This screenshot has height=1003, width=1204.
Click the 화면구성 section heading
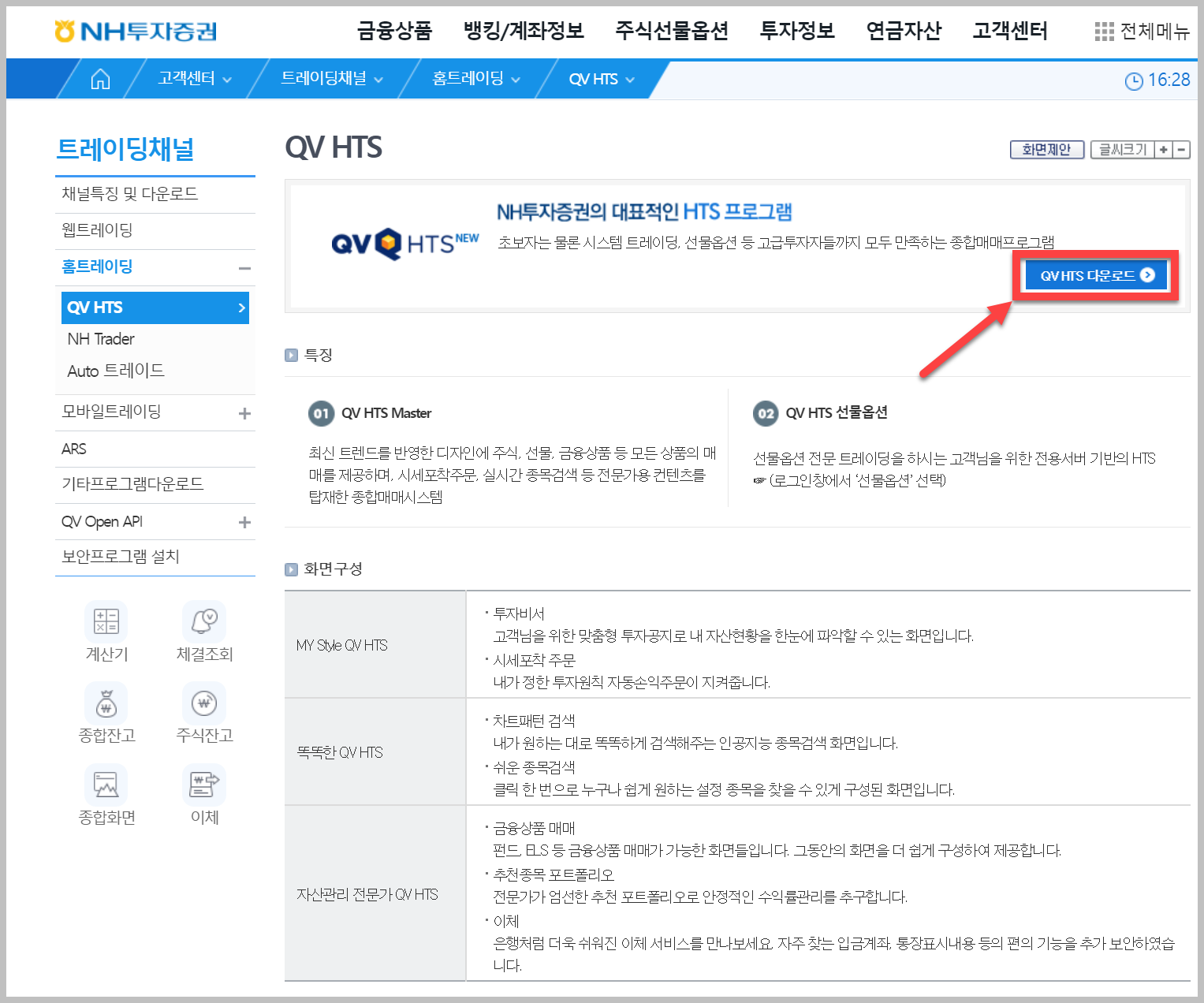click(x=333, y=569)
